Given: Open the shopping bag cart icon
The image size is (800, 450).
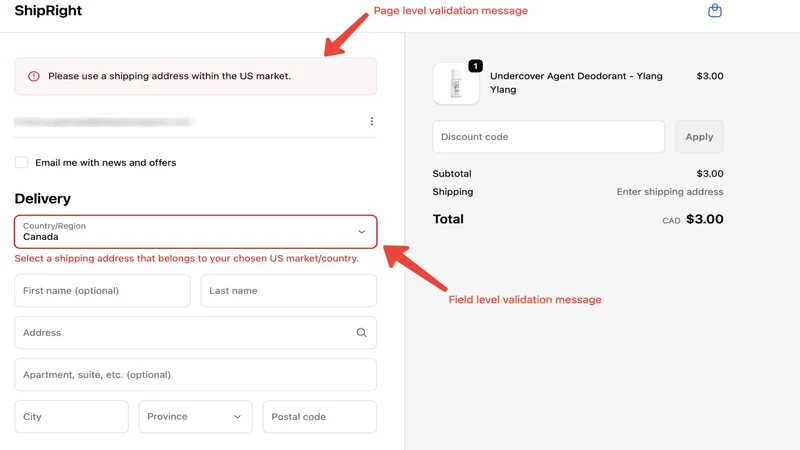Looking at the screenshot, I should pos(715,11).
